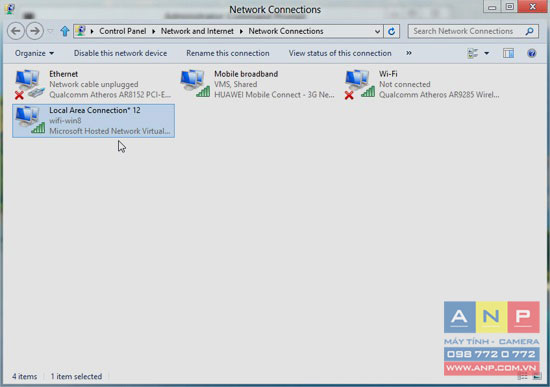Click the search magnifier icon
Screen dimensions: 550x387
[530, 31]
